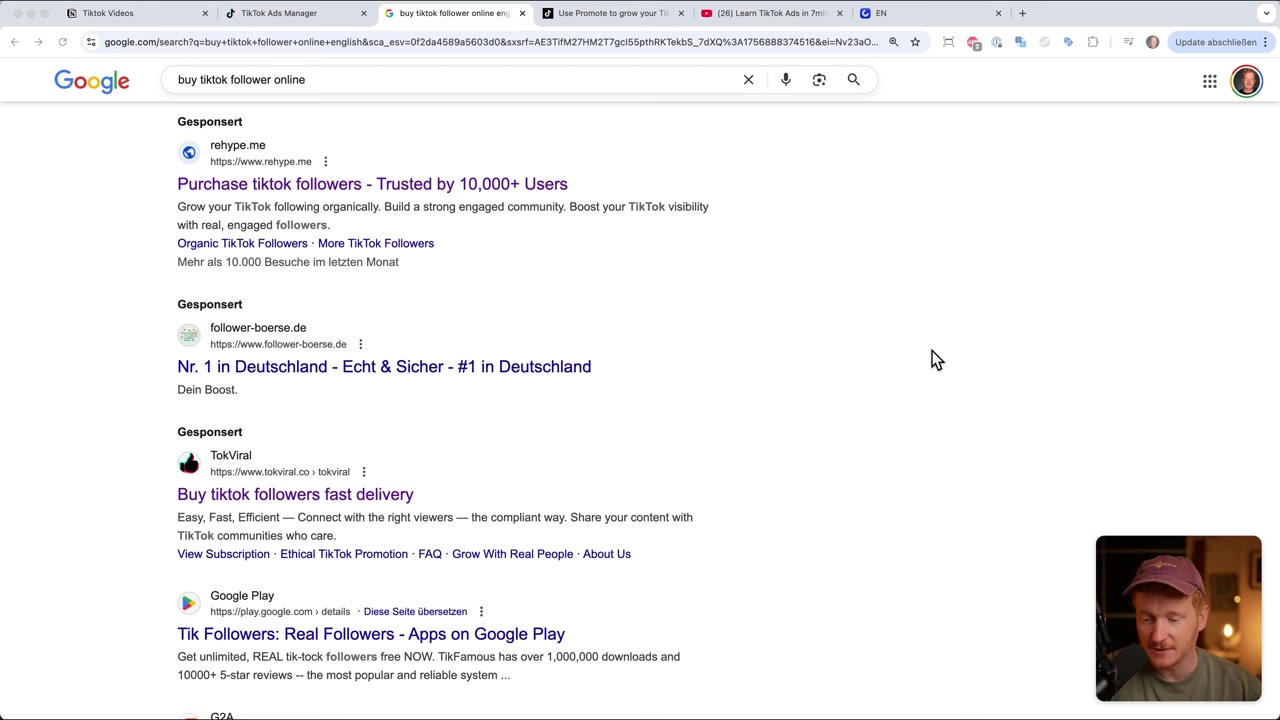Click the browser forward arrow
Image resolution: width=1280 pixels, height=720 pixels.
38,42
